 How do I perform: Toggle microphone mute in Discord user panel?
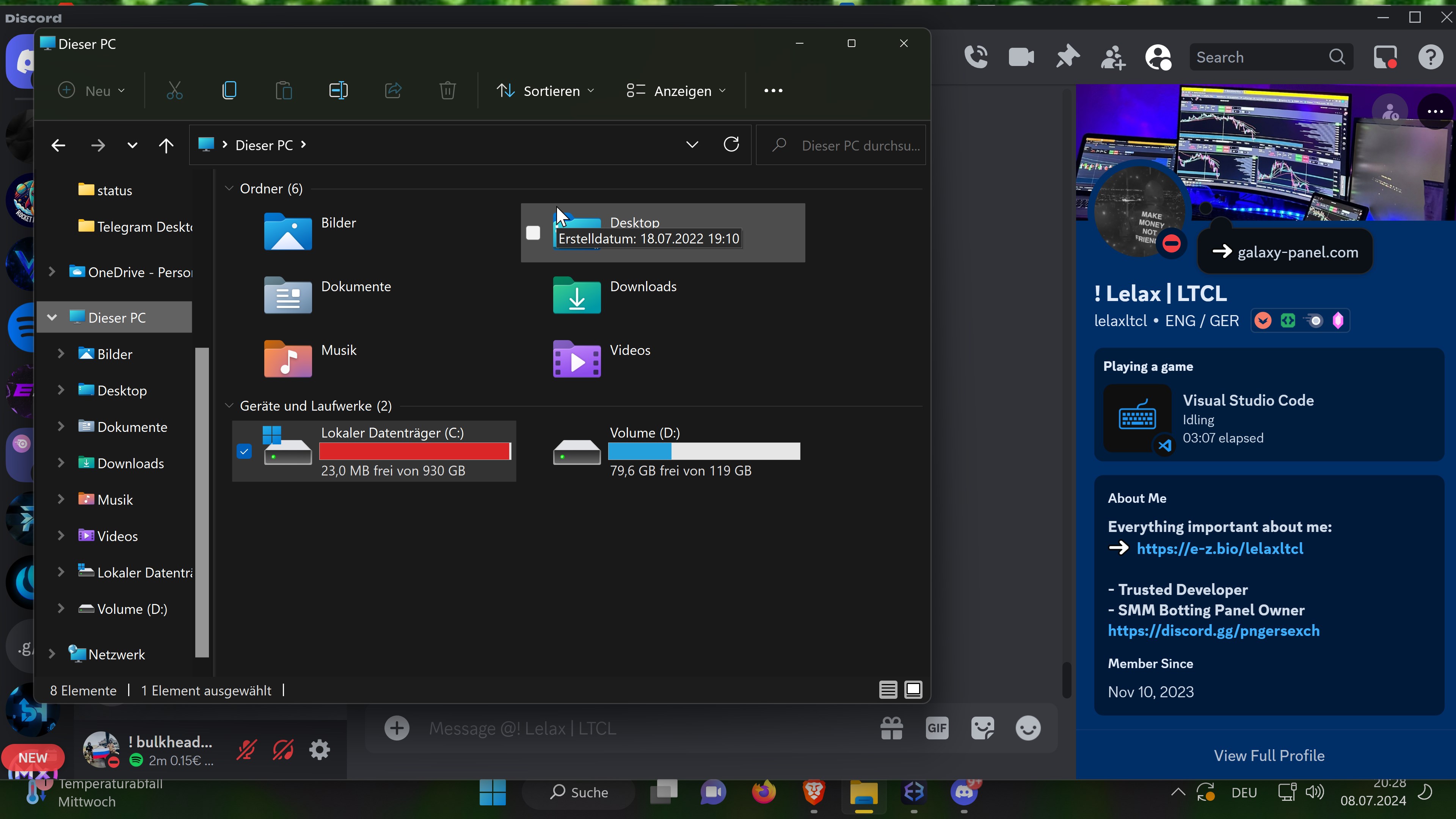[246, 750]
